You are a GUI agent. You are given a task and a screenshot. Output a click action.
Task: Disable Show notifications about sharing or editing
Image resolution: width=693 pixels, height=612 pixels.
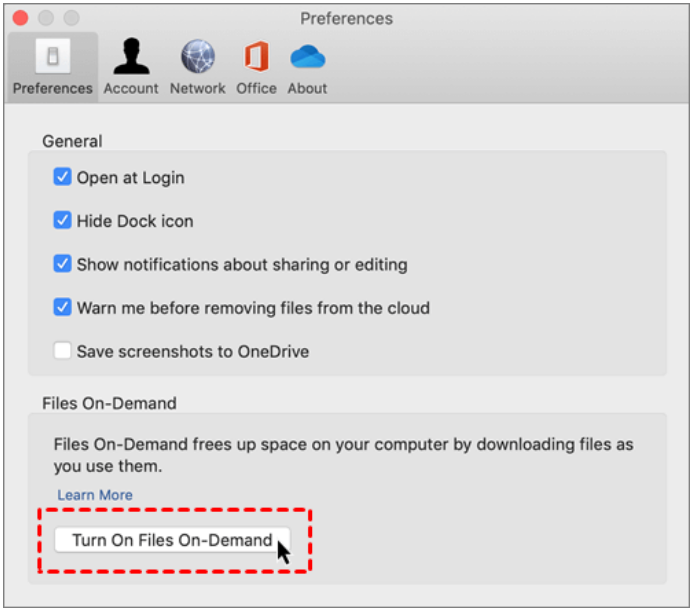pyautogui.click(x=63, y=265)
